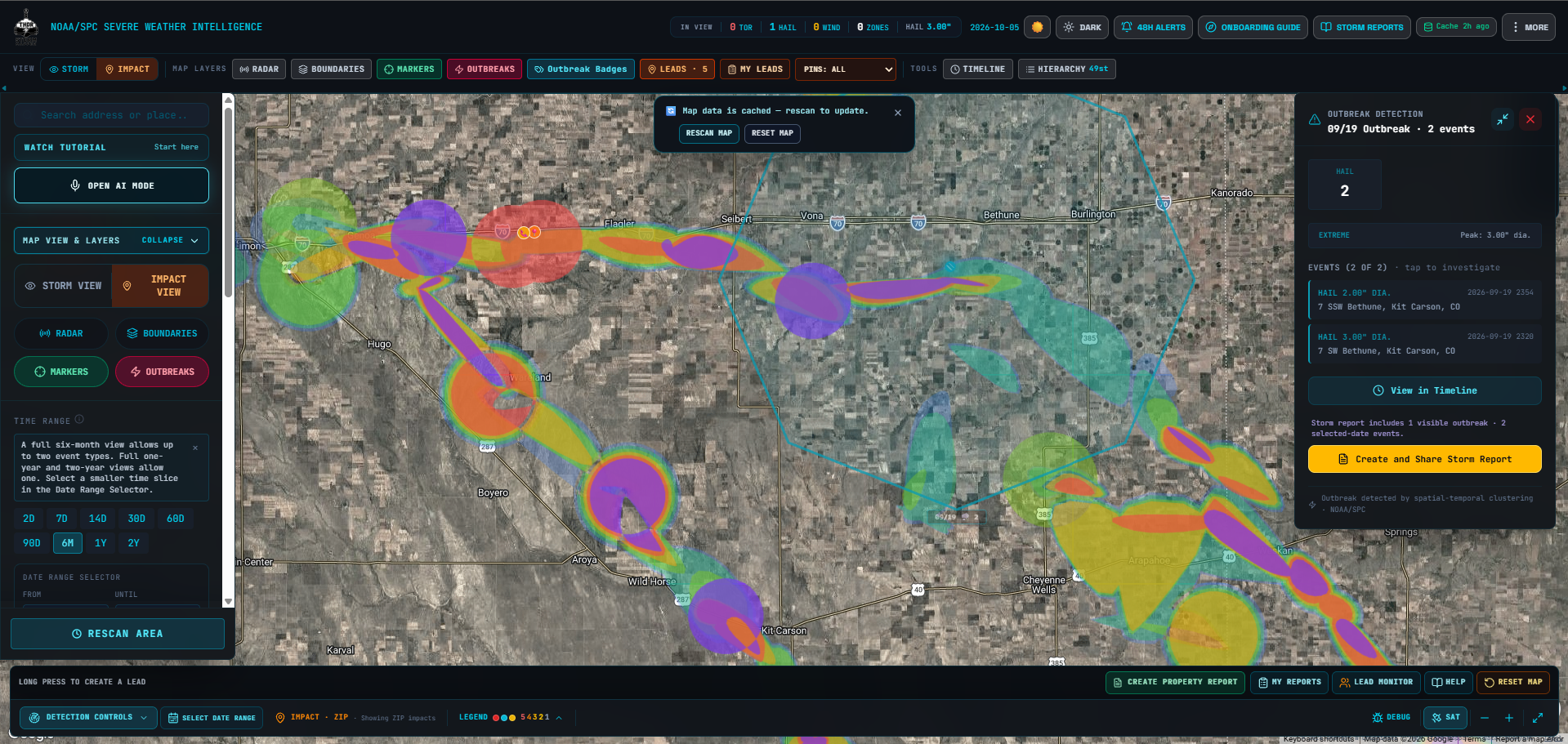Zoom out with the minus icon
The height and width of the screenshot is (744, 1568).
(x=1485, y=718)
